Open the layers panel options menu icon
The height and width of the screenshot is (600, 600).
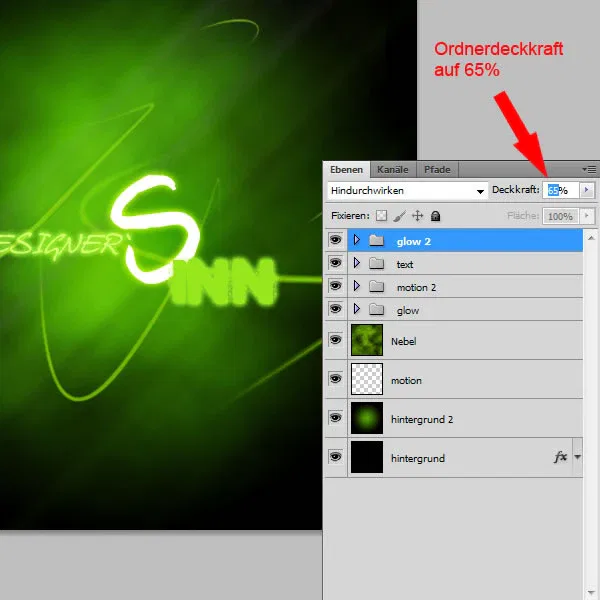click(x=589, y=169)
